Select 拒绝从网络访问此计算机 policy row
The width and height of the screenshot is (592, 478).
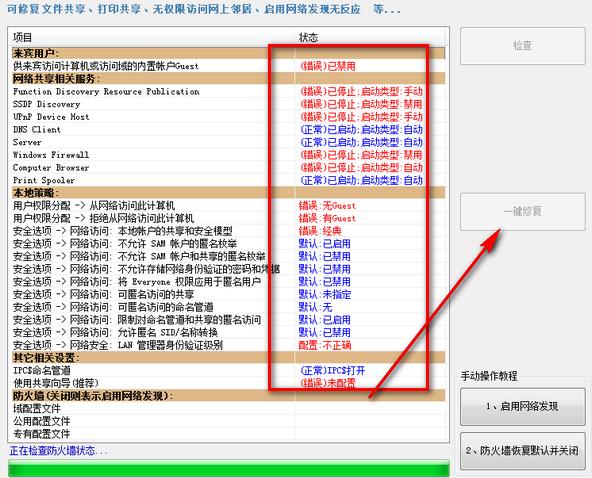[x=228, y=218]
